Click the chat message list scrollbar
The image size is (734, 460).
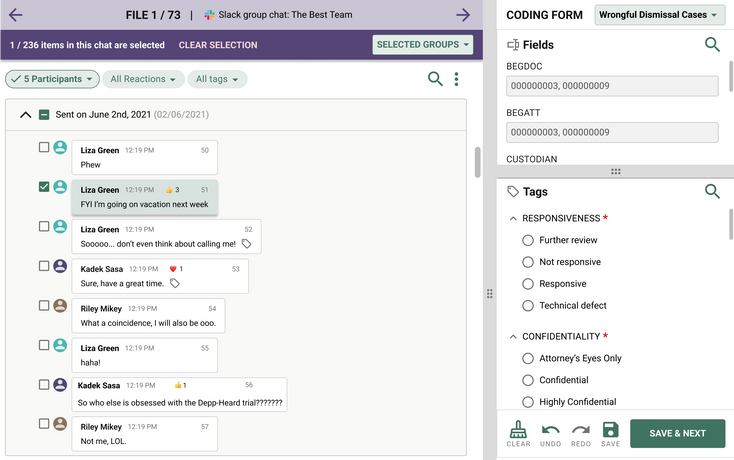click(x=477, y=162)
